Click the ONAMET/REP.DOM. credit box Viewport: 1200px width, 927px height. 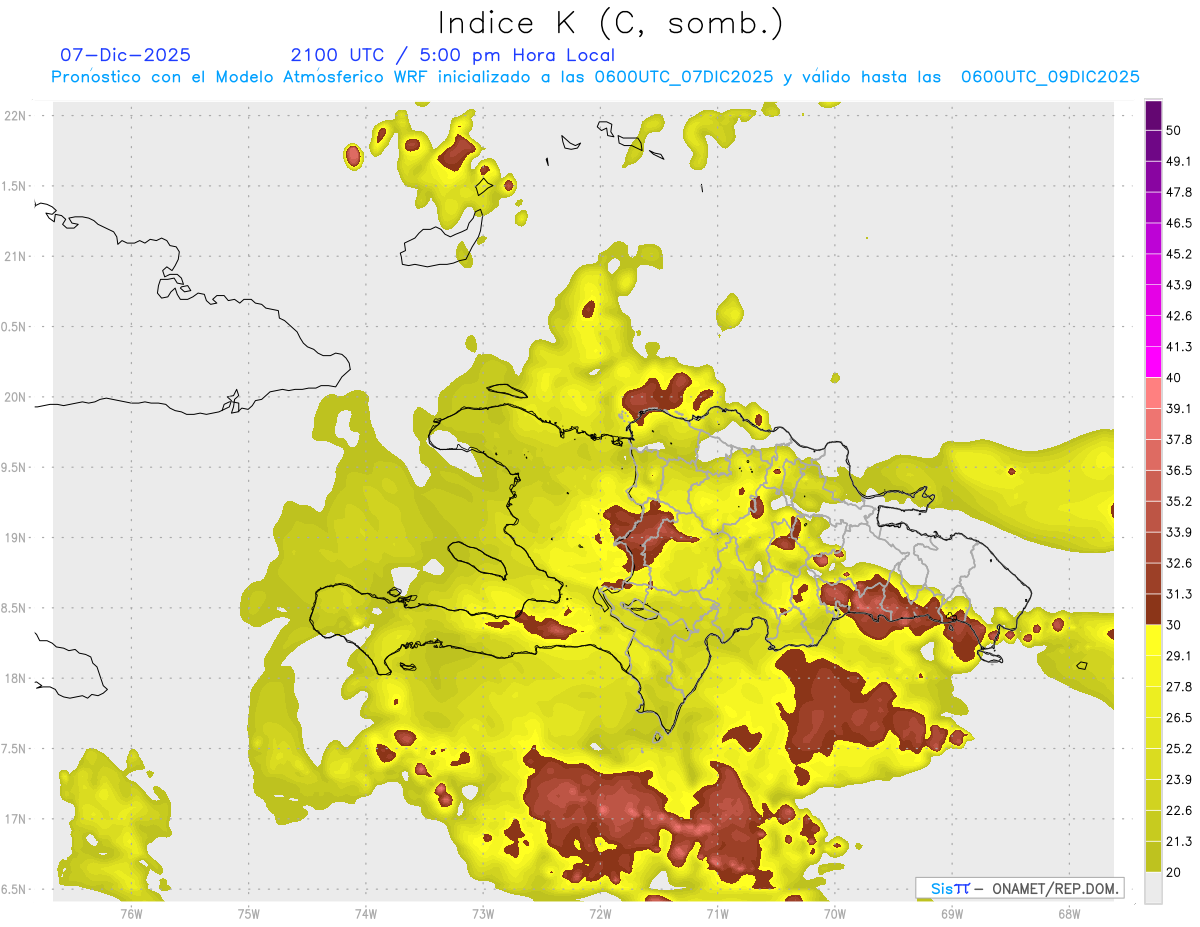(1019, 888)
